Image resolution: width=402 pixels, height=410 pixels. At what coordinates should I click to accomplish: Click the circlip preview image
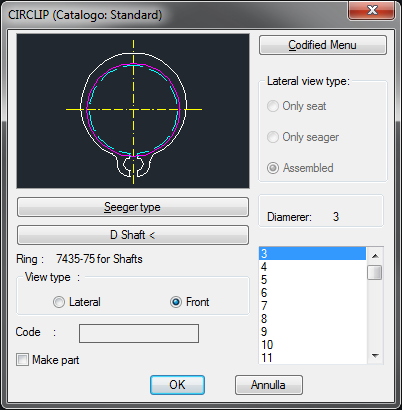[x=133, y=111]
